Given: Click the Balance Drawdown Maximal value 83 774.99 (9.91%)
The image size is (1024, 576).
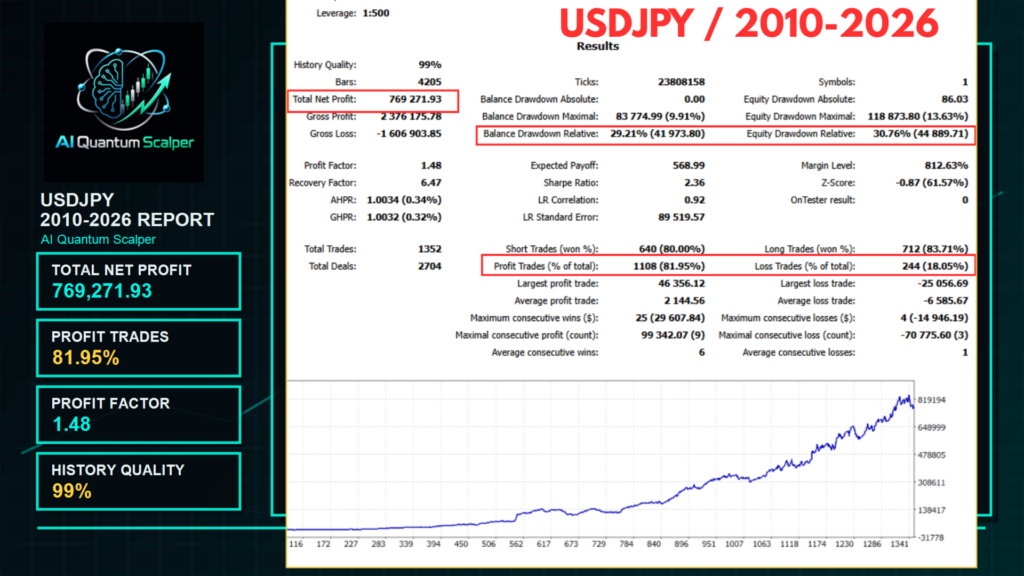Looking at the screenshot, I should [660, 116].
